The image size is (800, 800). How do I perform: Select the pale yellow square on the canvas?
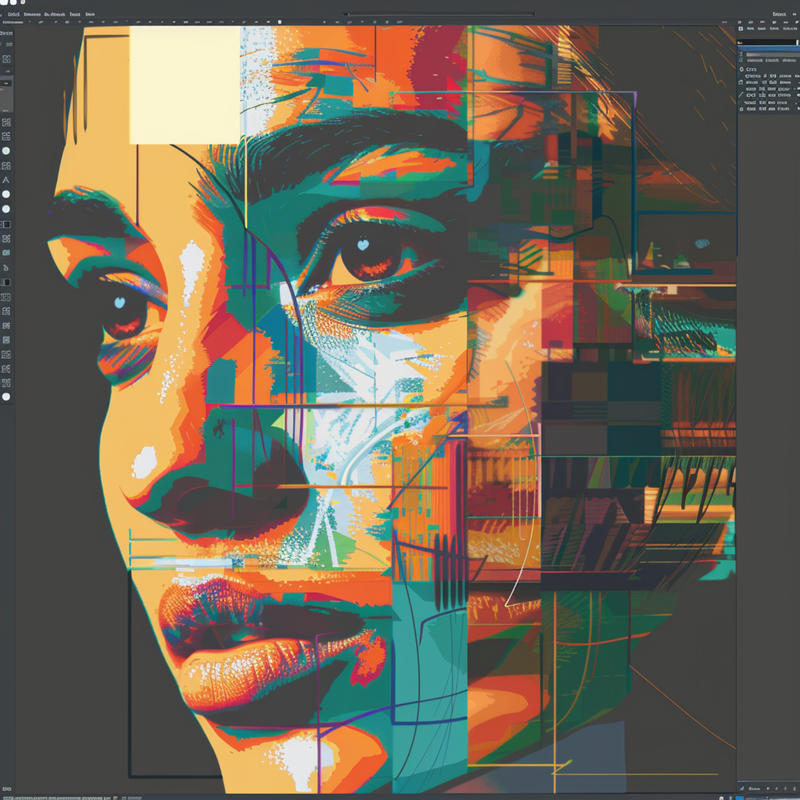(185, 85)
